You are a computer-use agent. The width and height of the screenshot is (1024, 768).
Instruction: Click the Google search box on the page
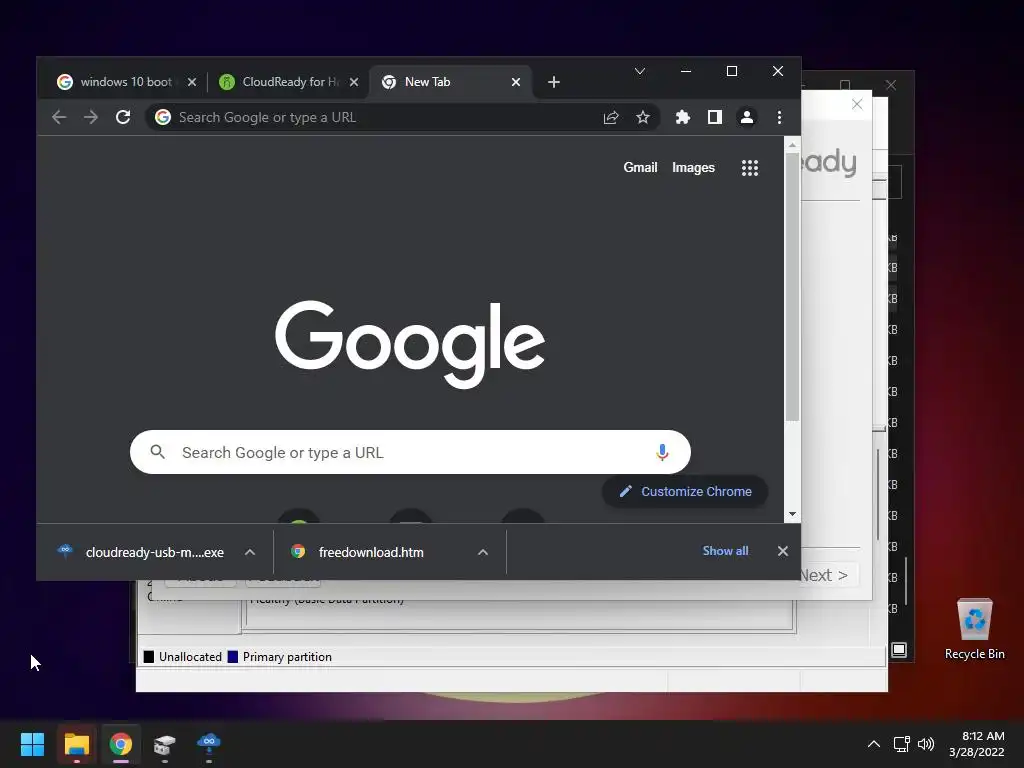coord(410,452)
